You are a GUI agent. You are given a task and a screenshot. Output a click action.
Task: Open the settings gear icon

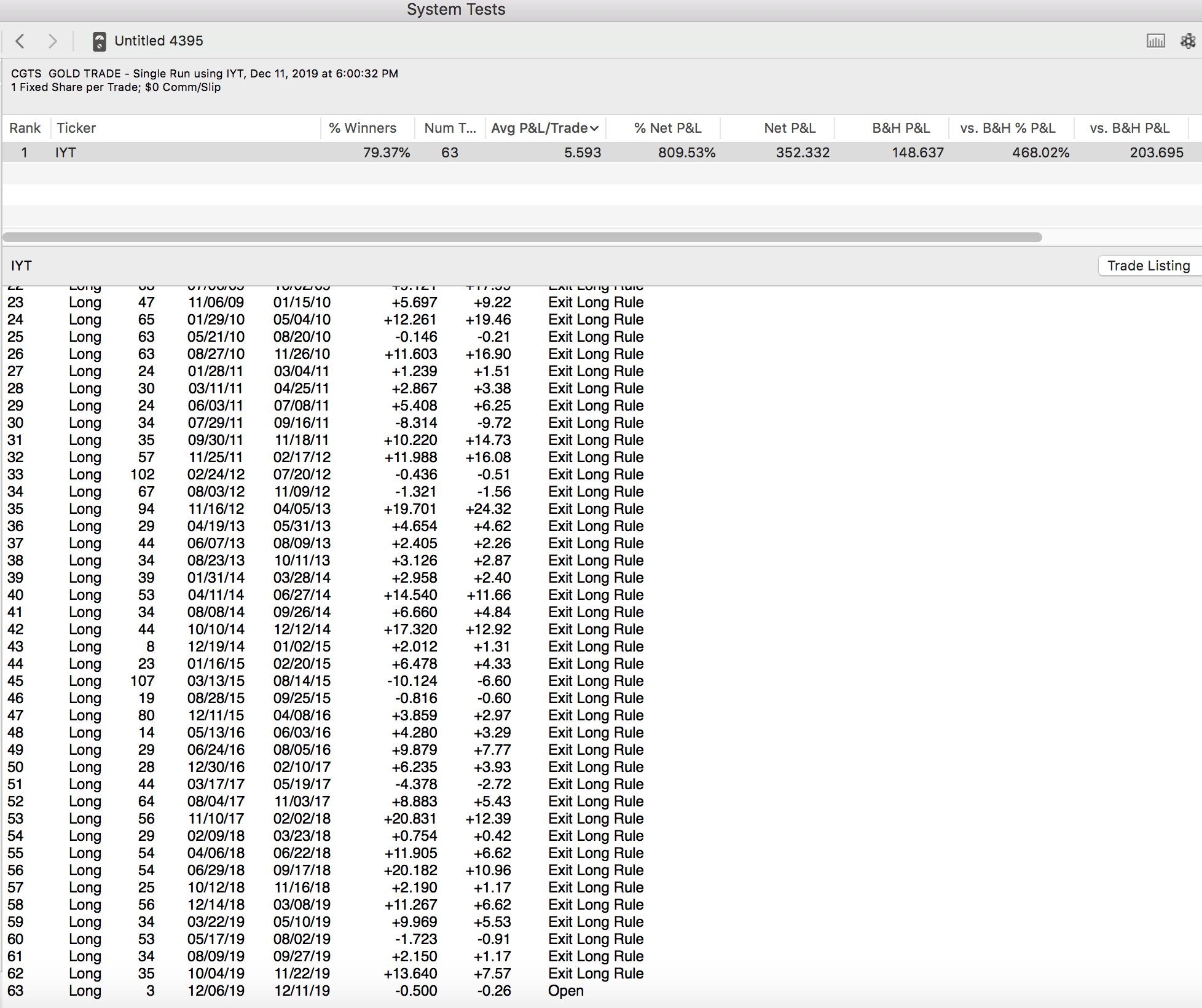(1187, 41)
